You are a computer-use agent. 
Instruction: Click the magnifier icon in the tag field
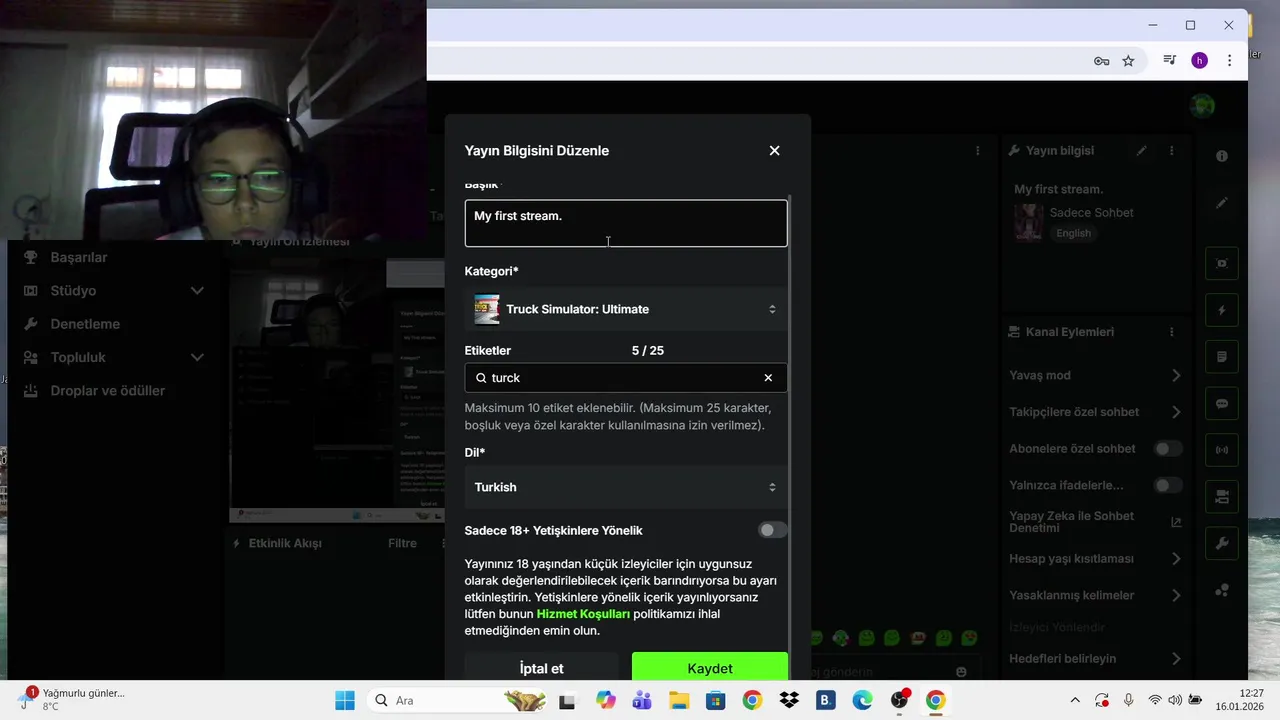click(x=481, y=378)
